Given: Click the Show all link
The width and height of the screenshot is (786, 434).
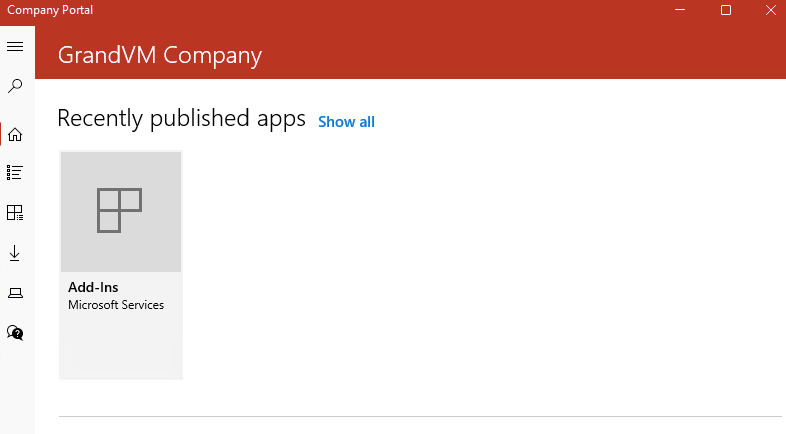Looking at the screenshot, I should click(x=346, y=122).
